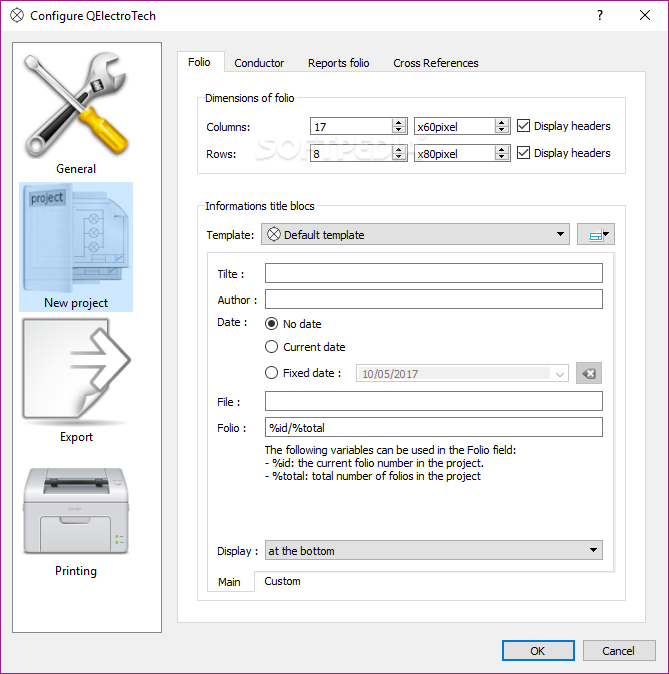Click the Cancel button
The height and width of the screenshot is (674, 669).
pos(618,651)
